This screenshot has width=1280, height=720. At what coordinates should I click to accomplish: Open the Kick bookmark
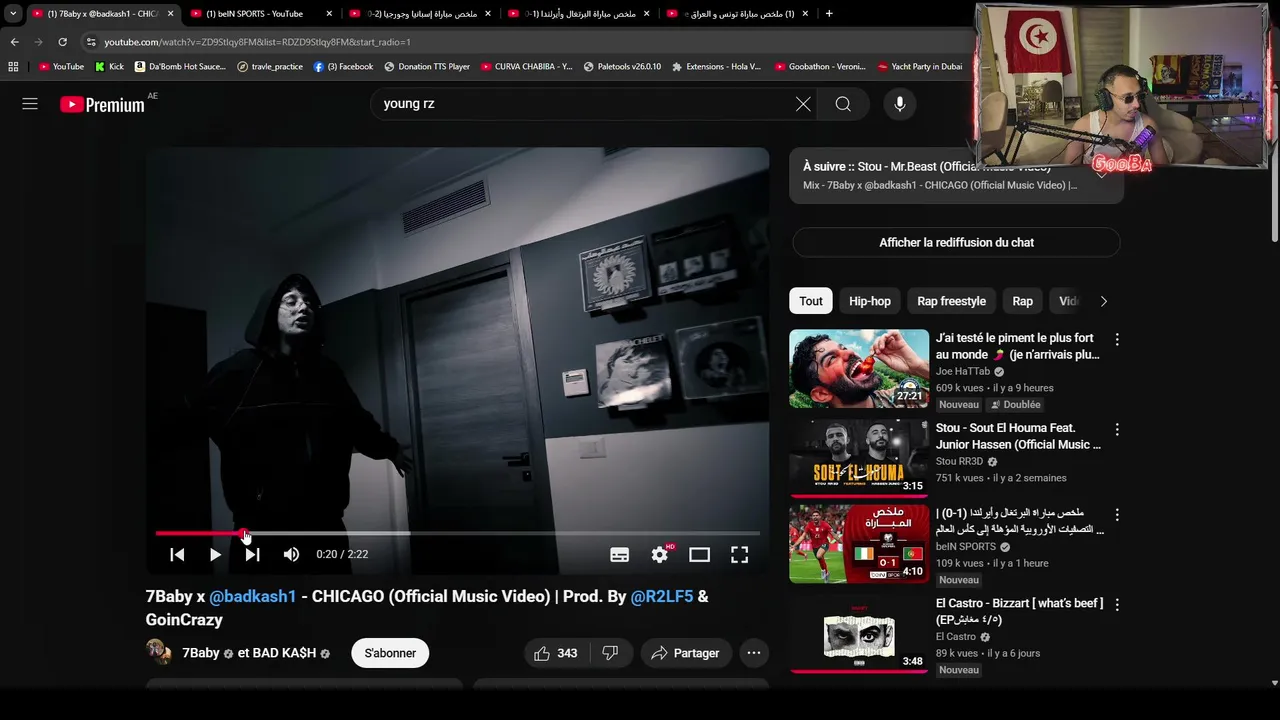[110, 67]
